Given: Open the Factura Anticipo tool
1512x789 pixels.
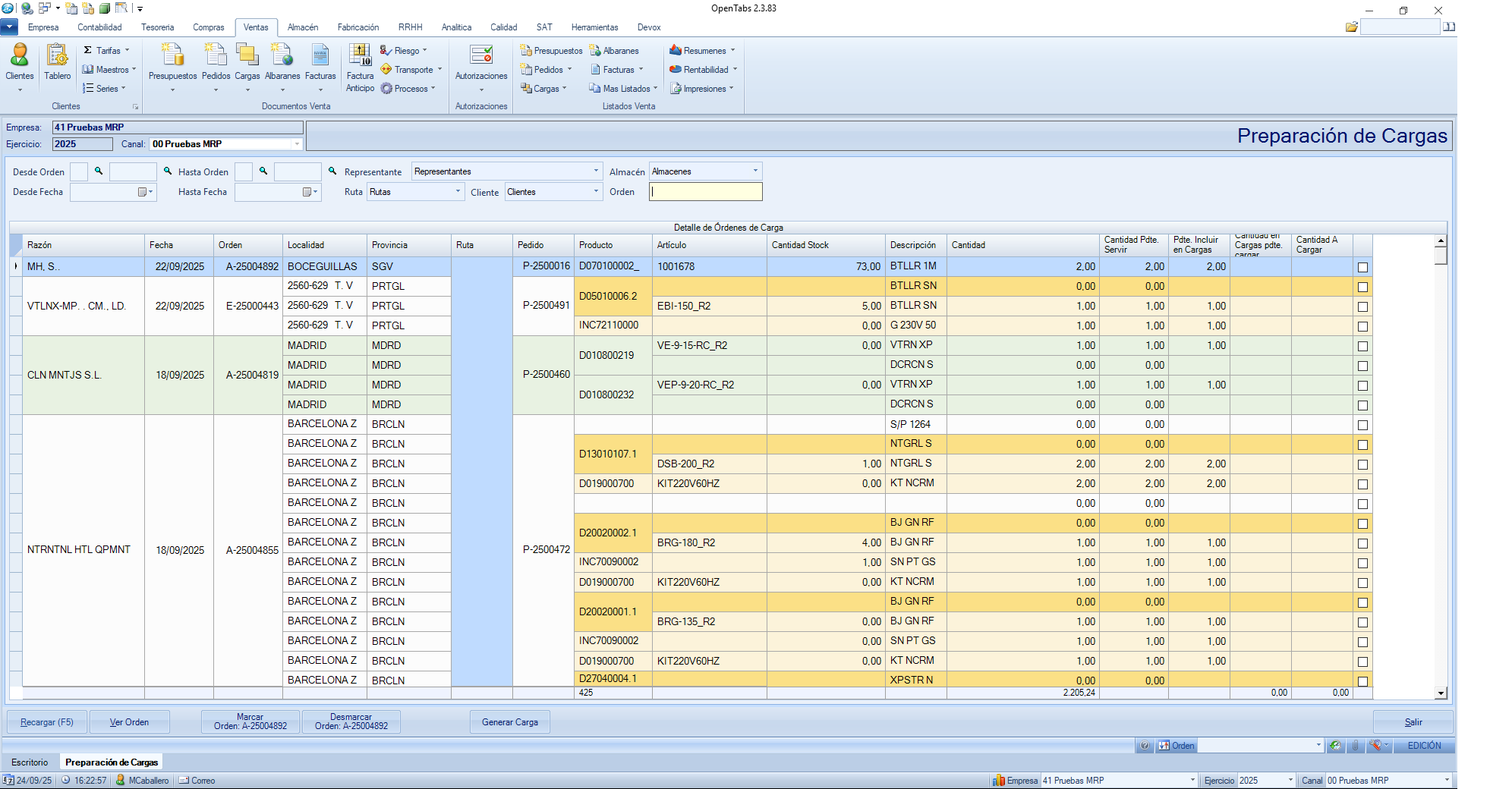Looking at the screenshot, I should pos(360,67).
